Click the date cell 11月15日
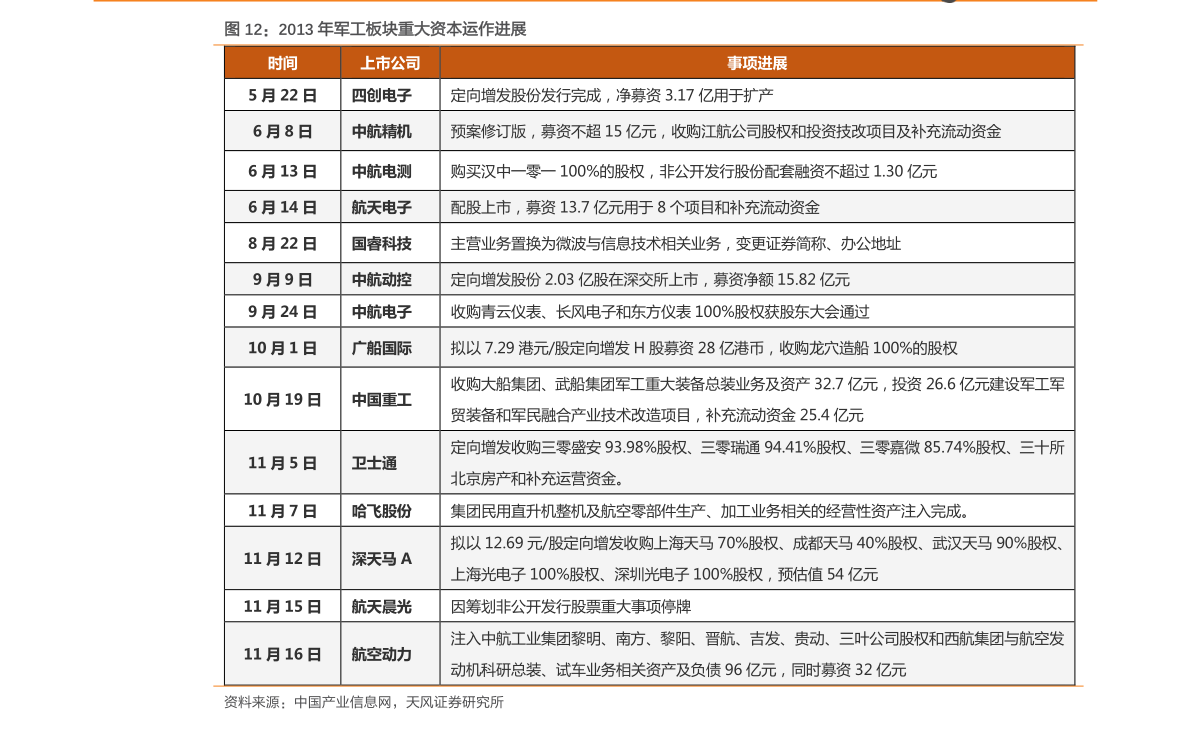1191x730 pixels. tap(283, 606)
